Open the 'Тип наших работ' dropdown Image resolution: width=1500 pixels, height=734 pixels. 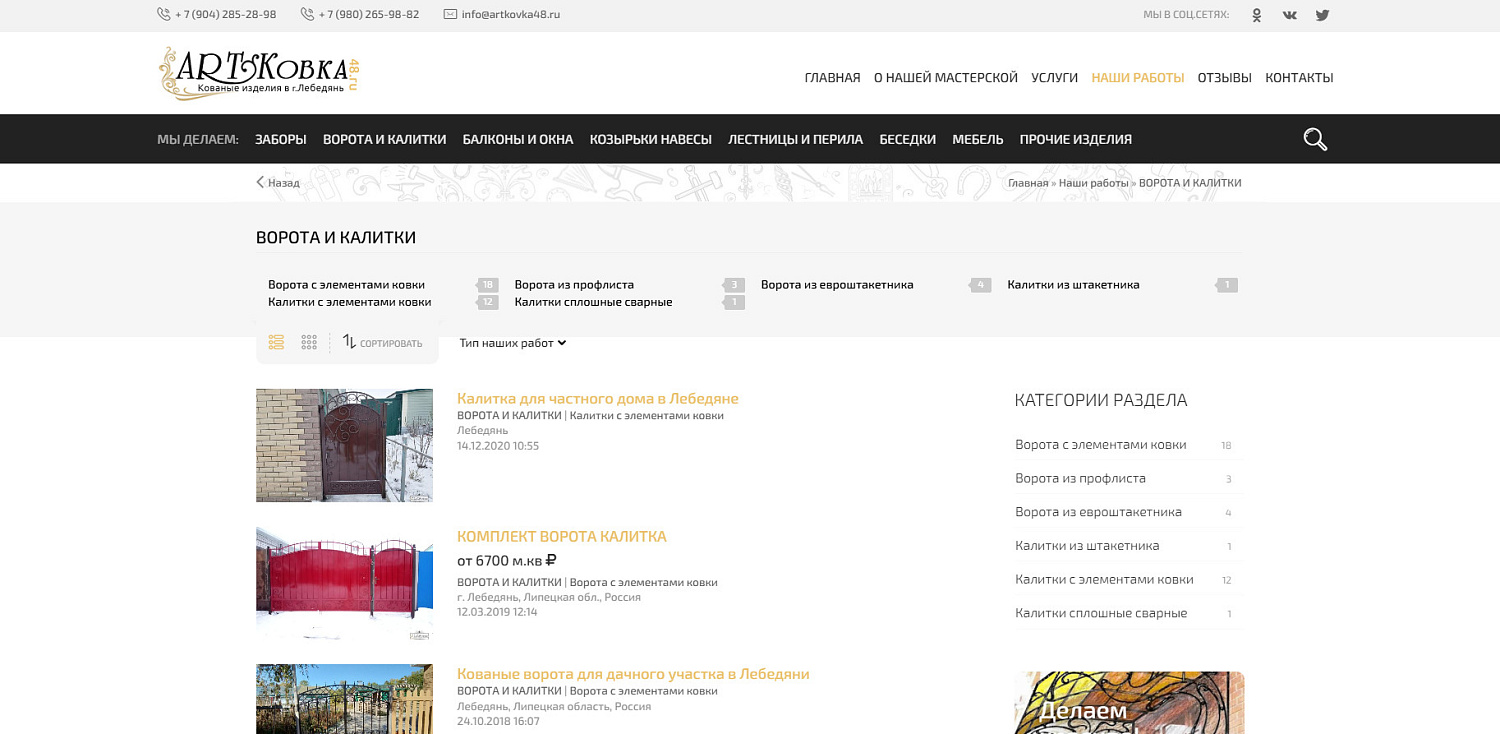coord(510,342)
